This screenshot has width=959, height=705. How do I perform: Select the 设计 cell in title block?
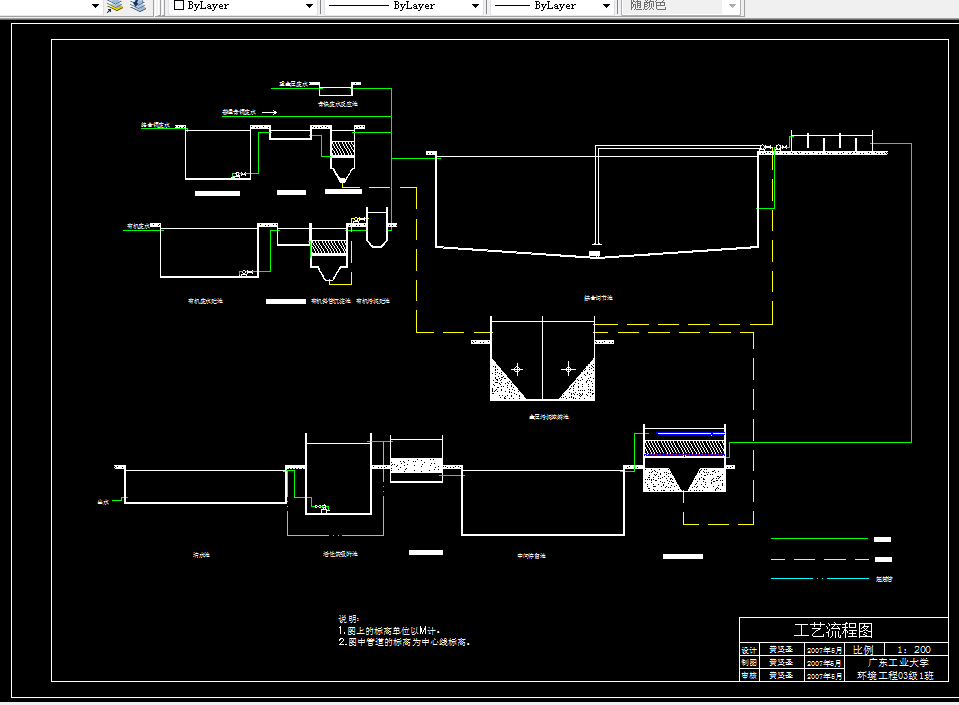point(749,650)
